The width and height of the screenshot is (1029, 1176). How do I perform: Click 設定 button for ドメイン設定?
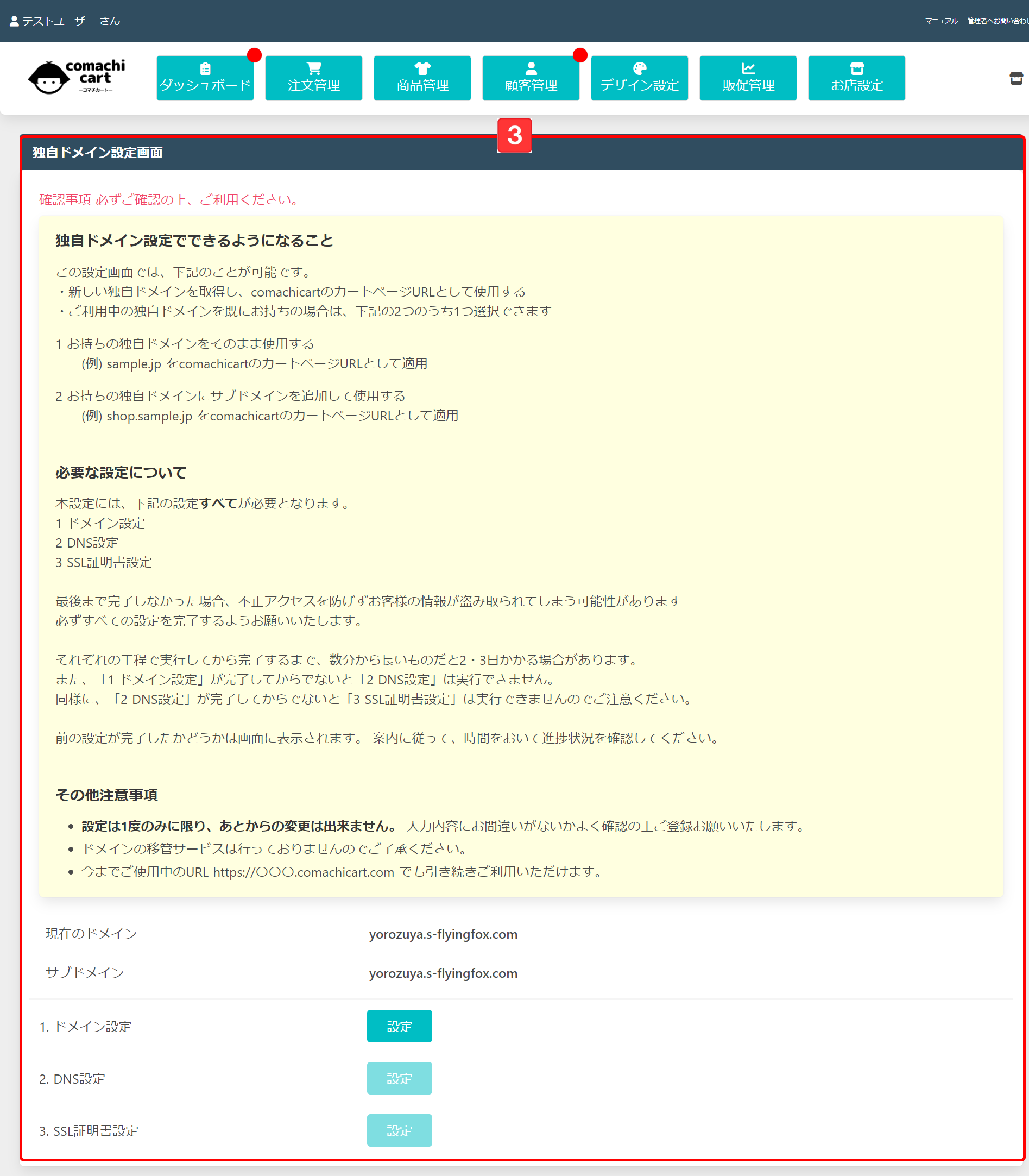coord(399,1026)
